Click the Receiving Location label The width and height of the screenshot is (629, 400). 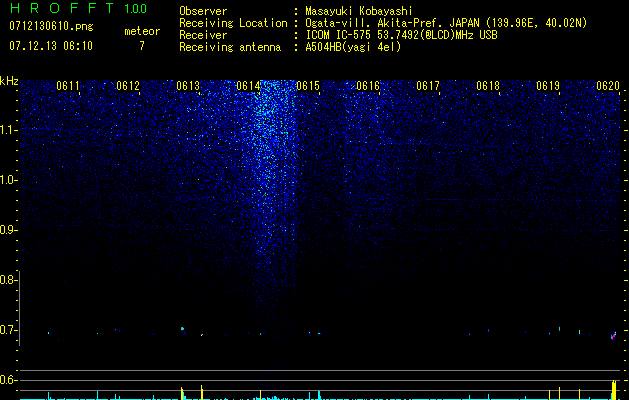pyautogui.click(x=233, y=23)
